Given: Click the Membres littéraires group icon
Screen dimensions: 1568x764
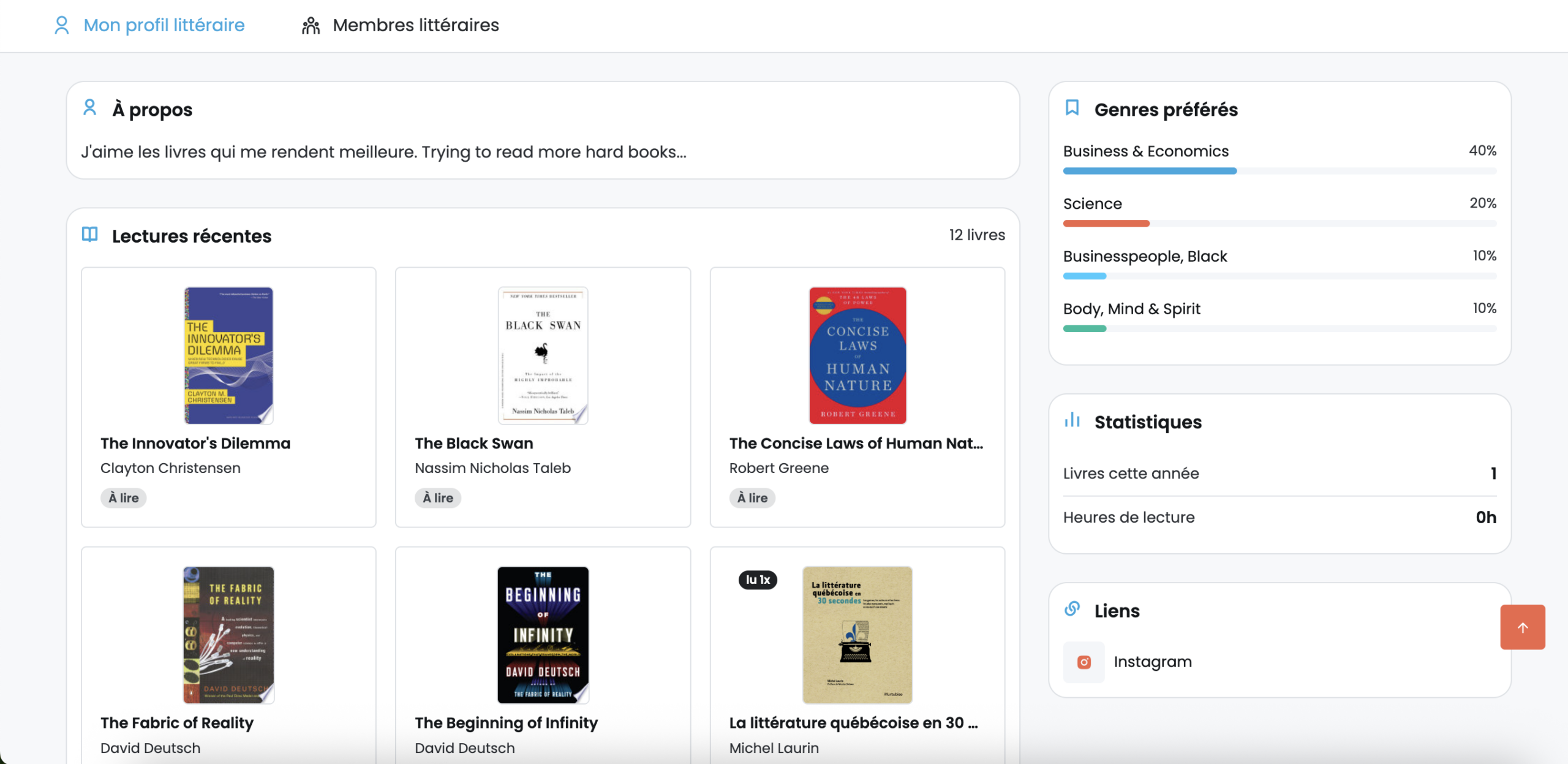Looking at the screenshot, I should (311, 25).
